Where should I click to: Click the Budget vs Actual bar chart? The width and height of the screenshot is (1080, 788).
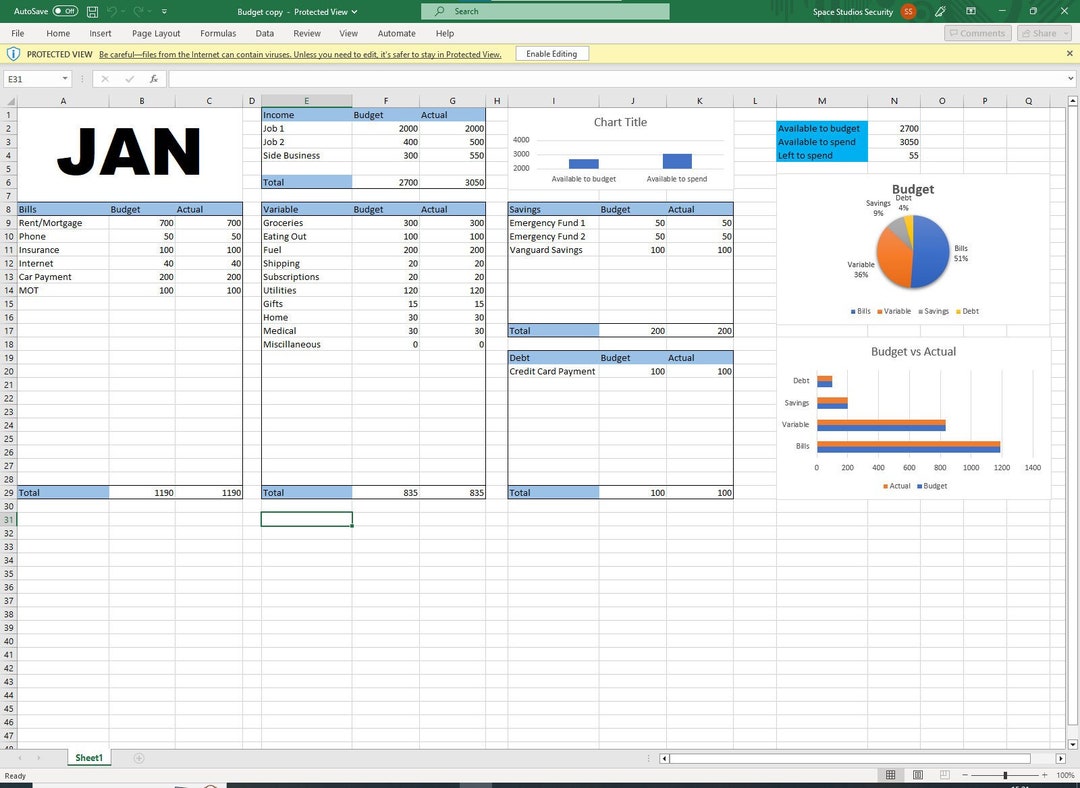pos(913,417)
